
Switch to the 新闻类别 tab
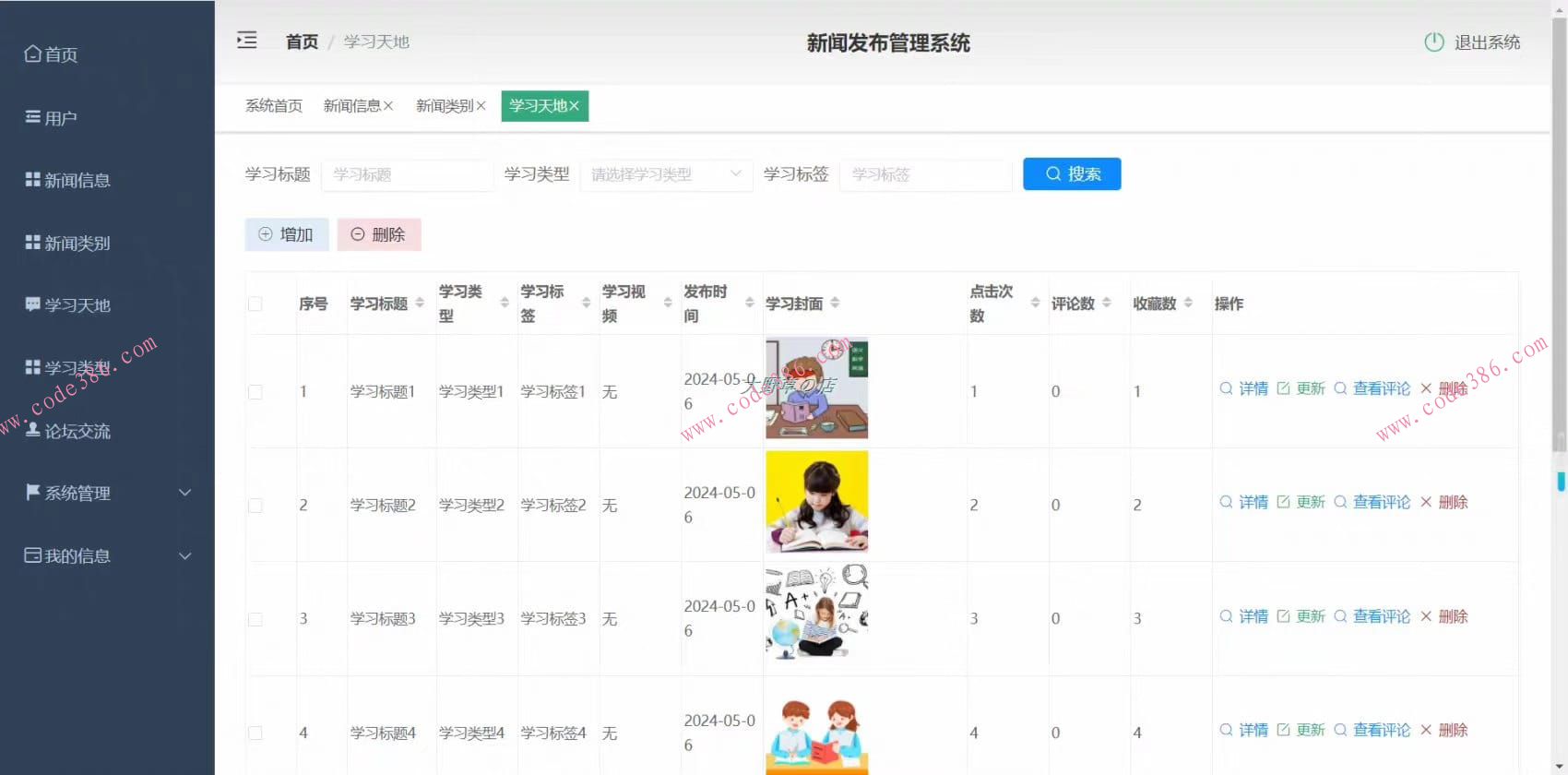click(444, 106)
